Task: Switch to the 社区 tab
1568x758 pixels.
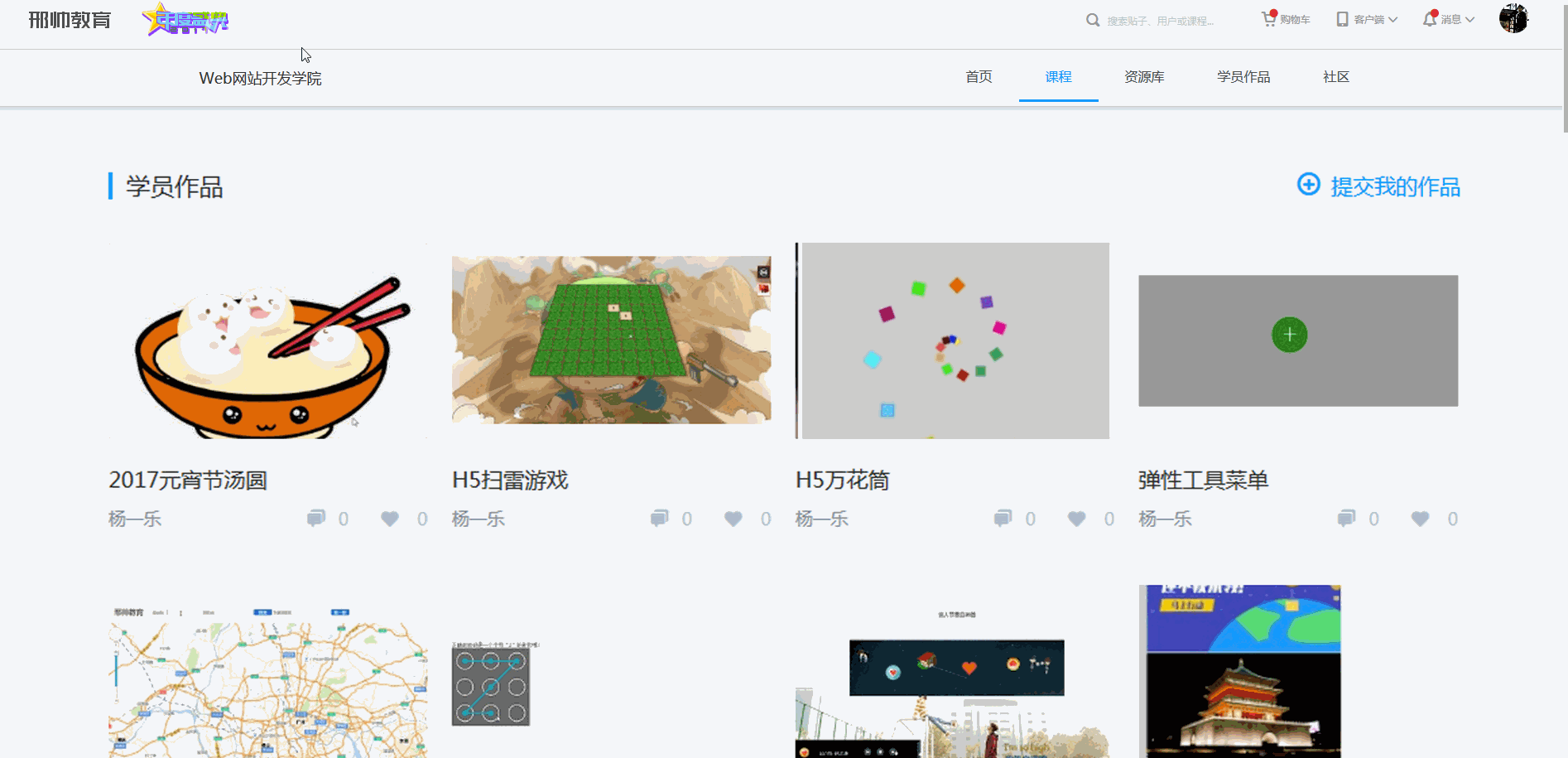Action: pyautogui.click(x=1335, y=76)
